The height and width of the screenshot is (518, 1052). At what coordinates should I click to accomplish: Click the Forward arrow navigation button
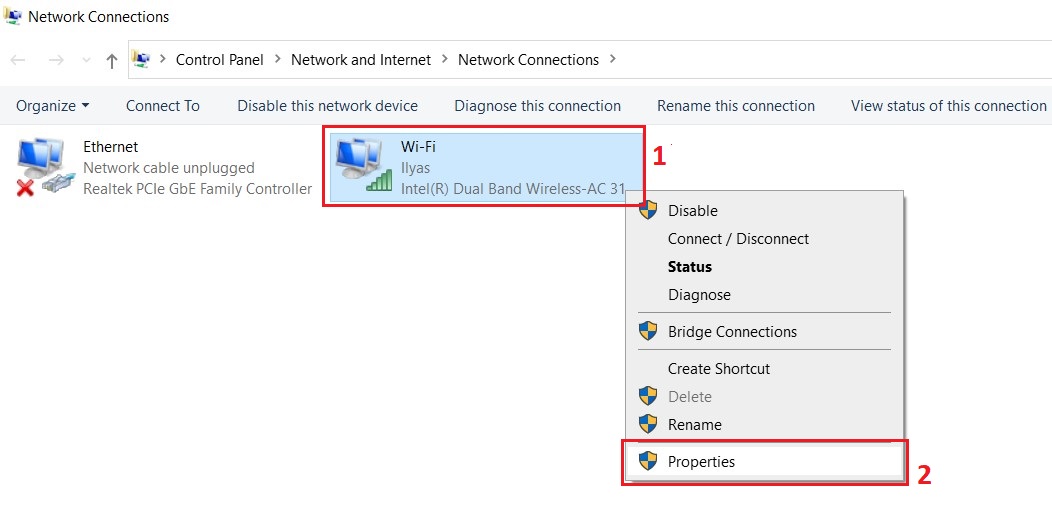click(x=56, y=60)
